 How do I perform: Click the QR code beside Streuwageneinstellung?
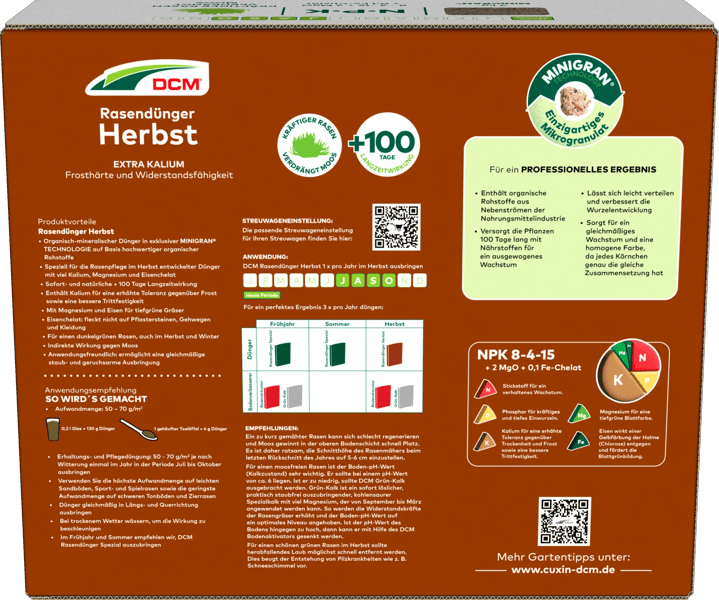tap(396, 227)
